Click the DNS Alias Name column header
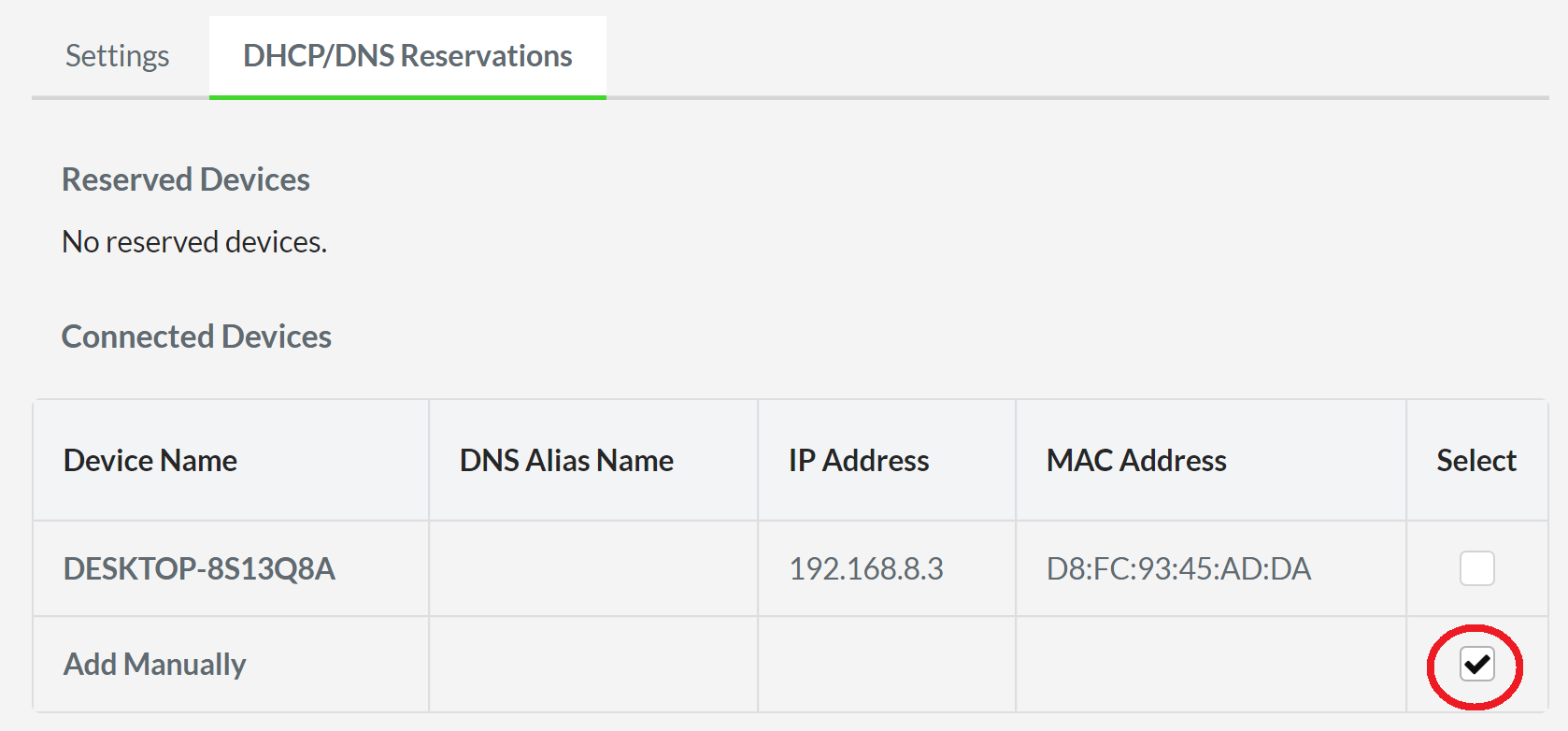 point(564,460)
